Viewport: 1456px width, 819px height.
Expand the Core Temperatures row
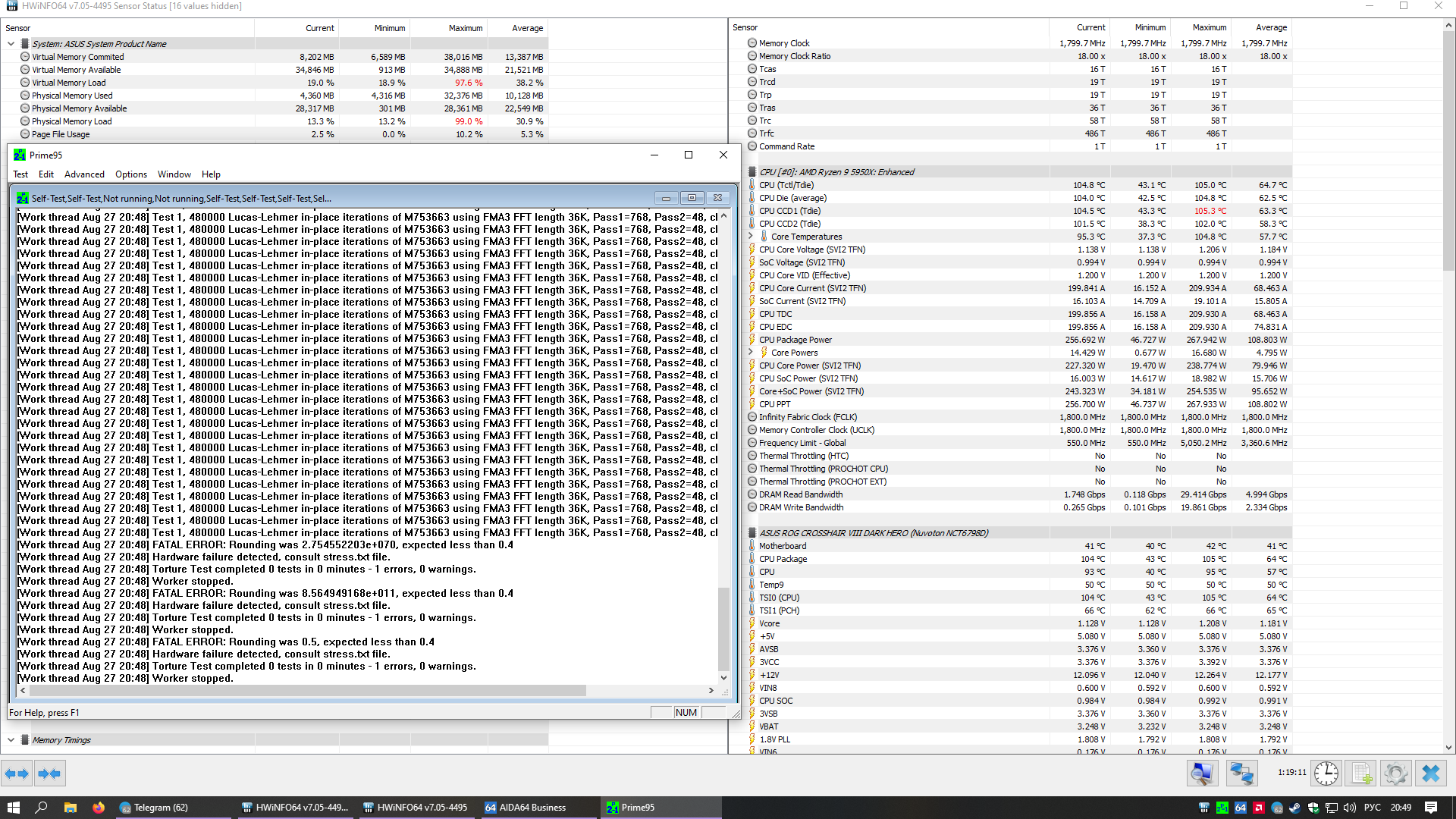pyautogui.click(x=751, y=237)
